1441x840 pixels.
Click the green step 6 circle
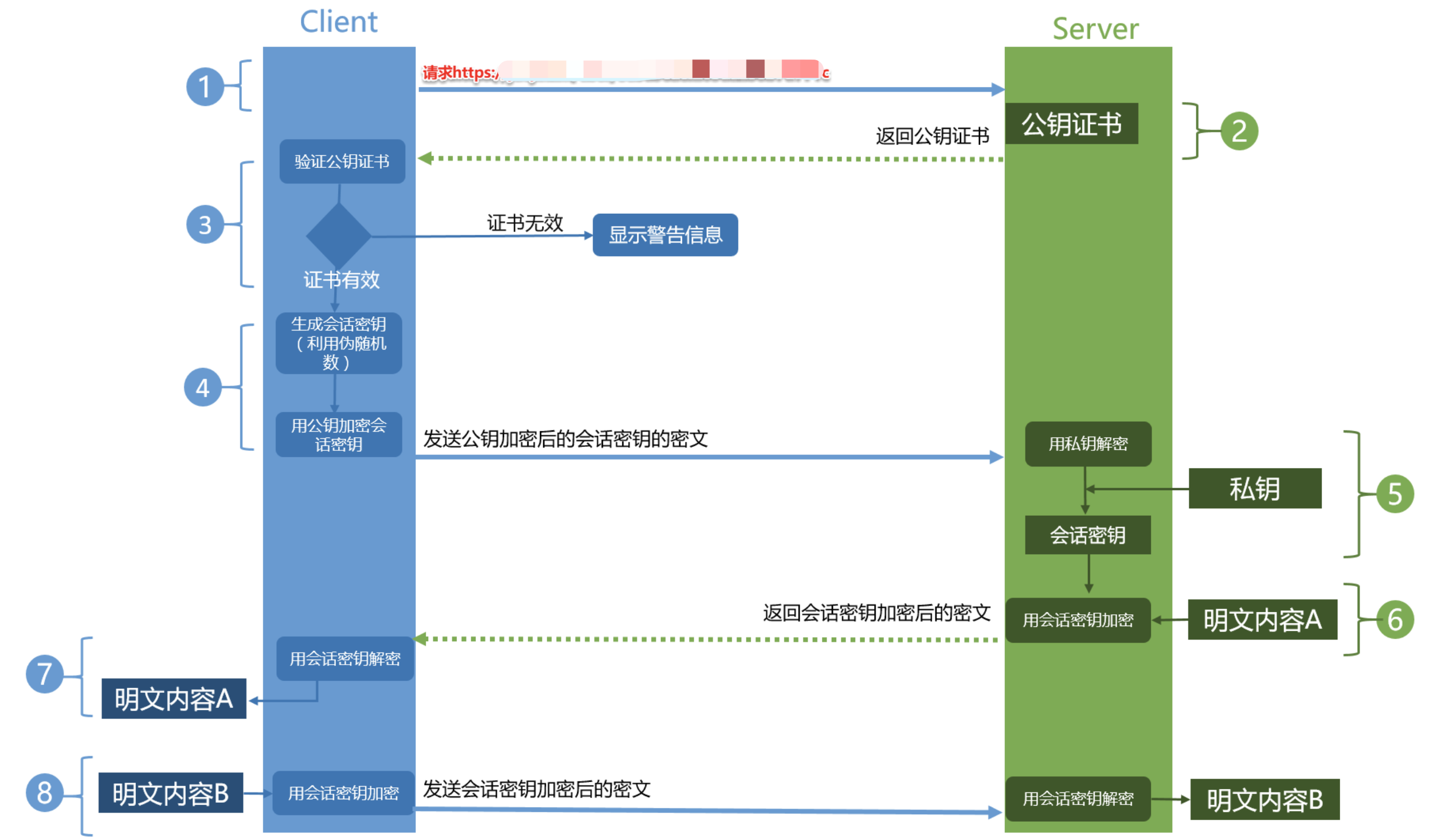[x=1395, y=620]
